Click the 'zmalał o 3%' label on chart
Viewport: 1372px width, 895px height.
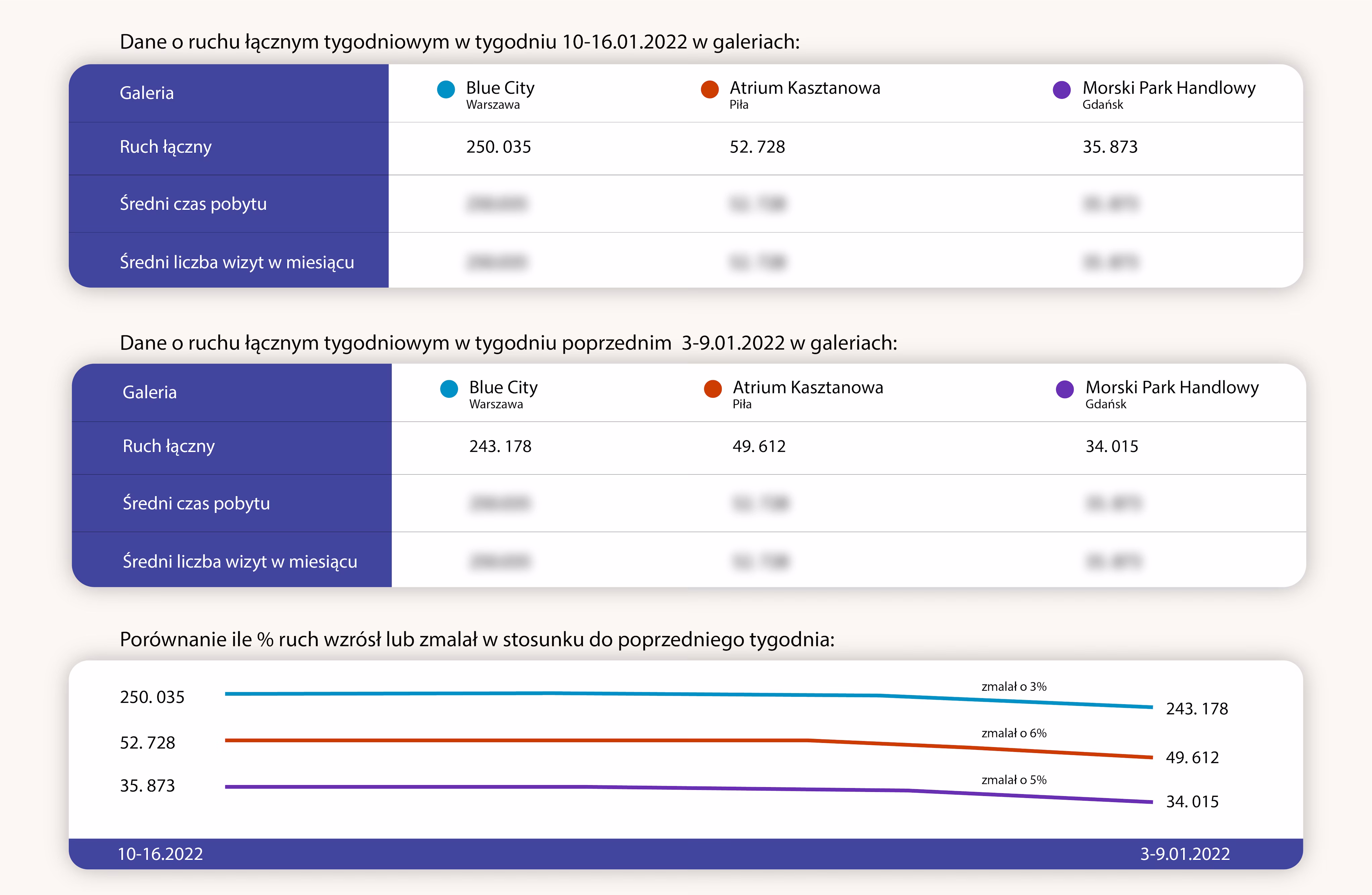click(1013, 686)
